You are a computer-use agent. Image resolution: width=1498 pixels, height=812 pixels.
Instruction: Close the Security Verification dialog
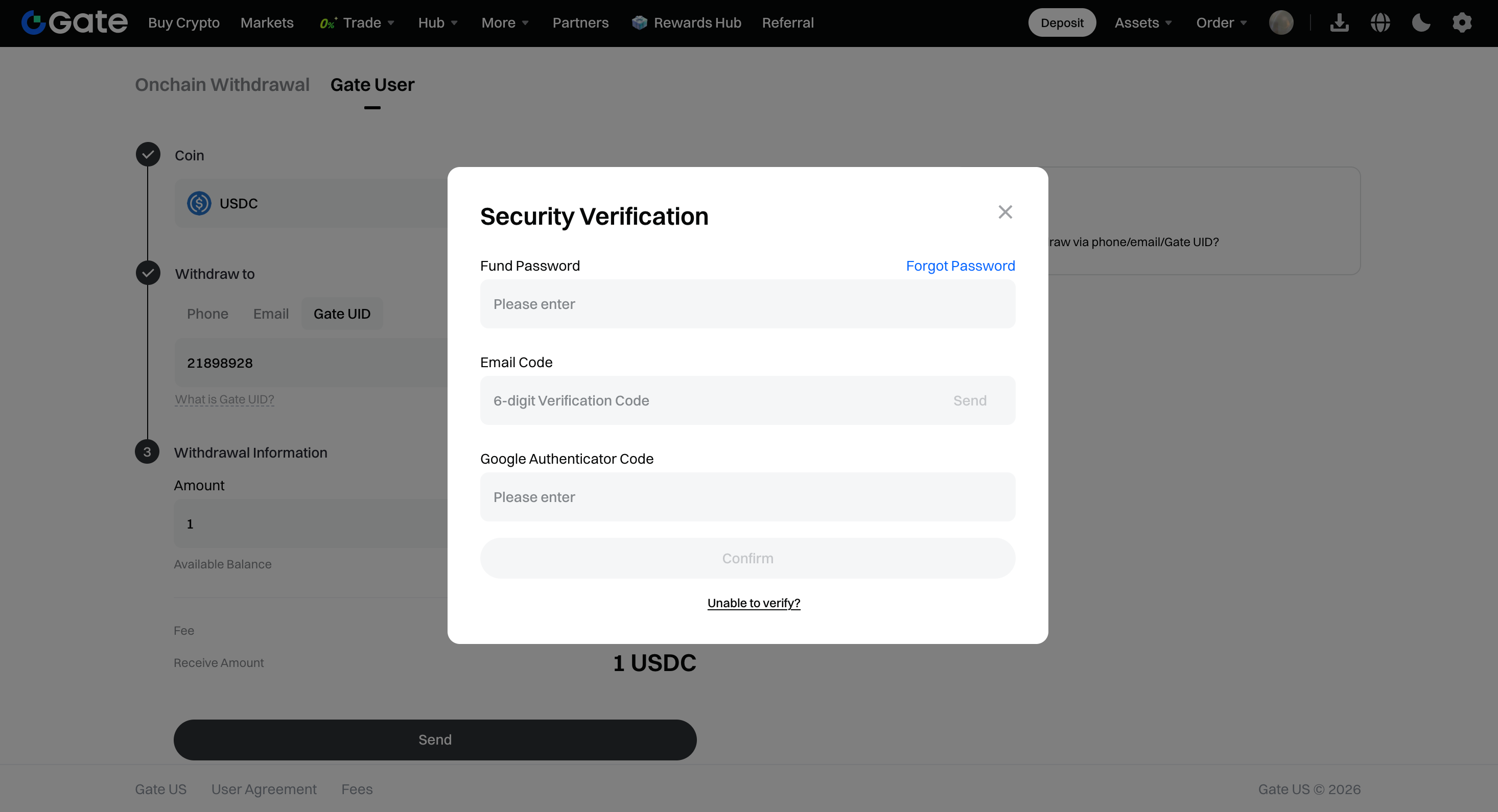pos(1005,212)
